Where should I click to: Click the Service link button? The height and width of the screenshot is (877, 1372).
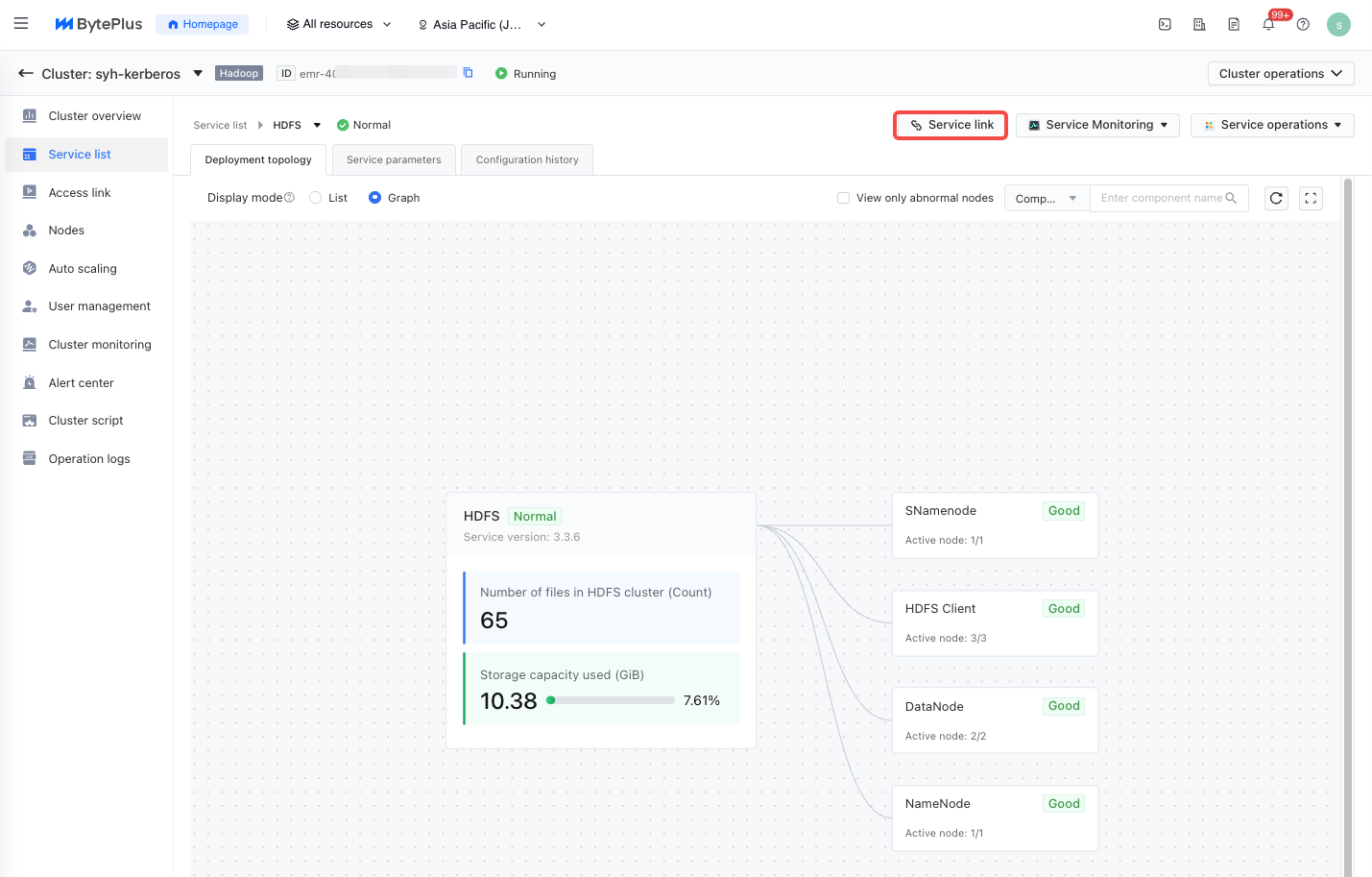951,125
